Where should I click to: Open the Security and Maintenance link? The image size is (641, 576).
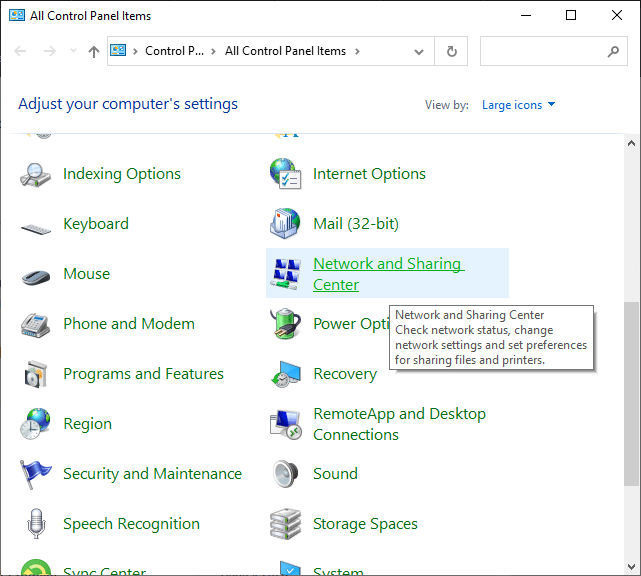click(152, 474)
